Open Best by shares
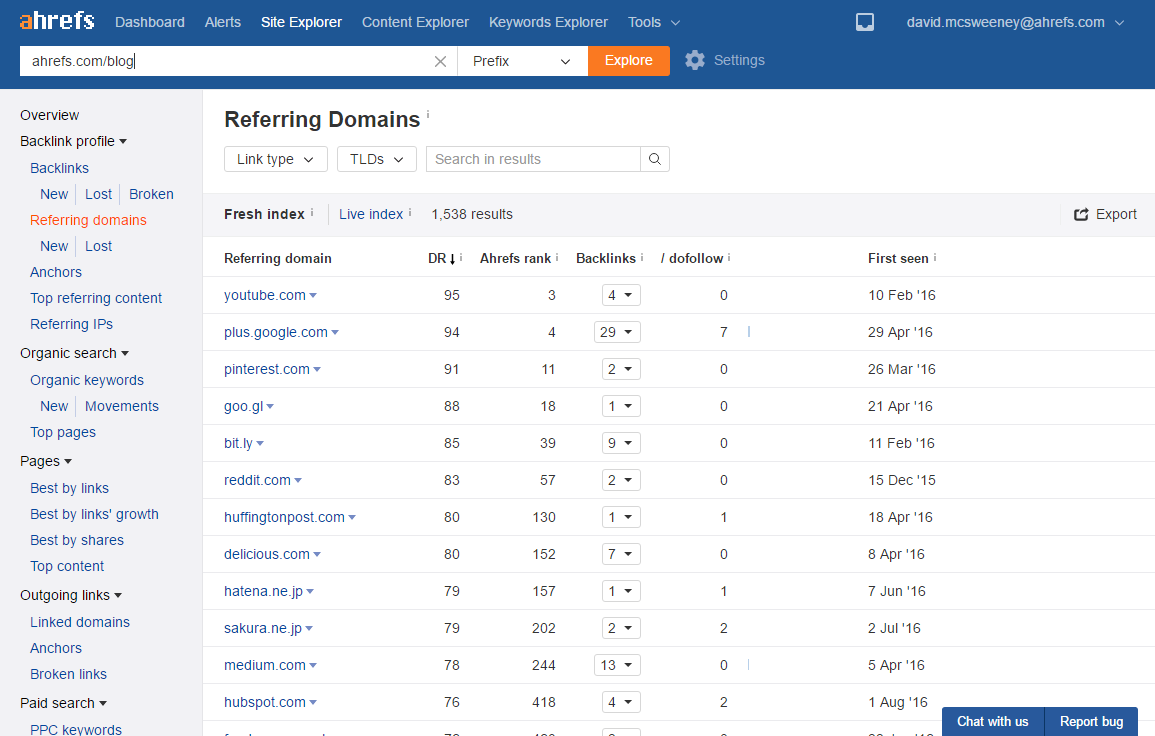Image resolution: width=1155 pixels, height=736 pixels. [x=77, y=540]
